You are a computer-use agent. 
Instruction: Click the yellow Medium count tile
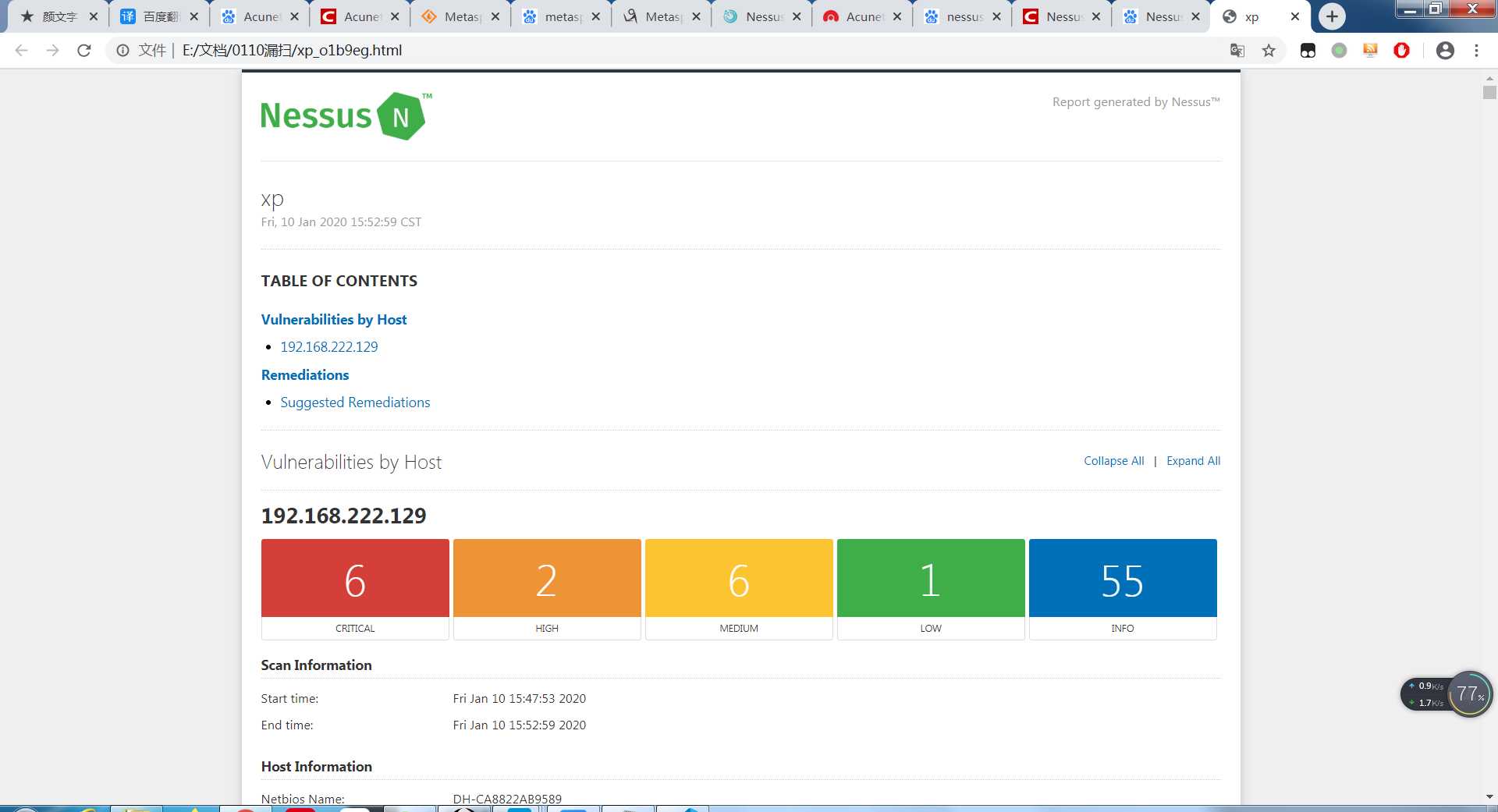click(x=739, y=589)
